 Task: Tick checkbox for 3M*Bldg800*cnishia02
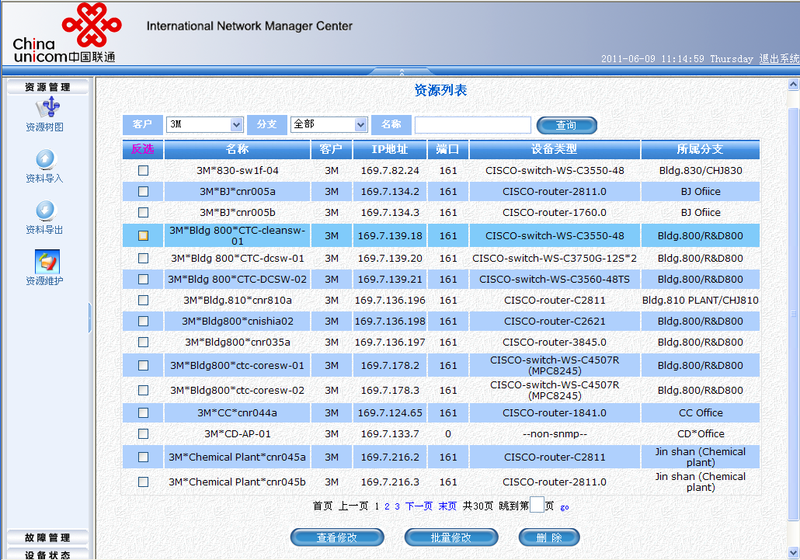(x=143, y=321)
